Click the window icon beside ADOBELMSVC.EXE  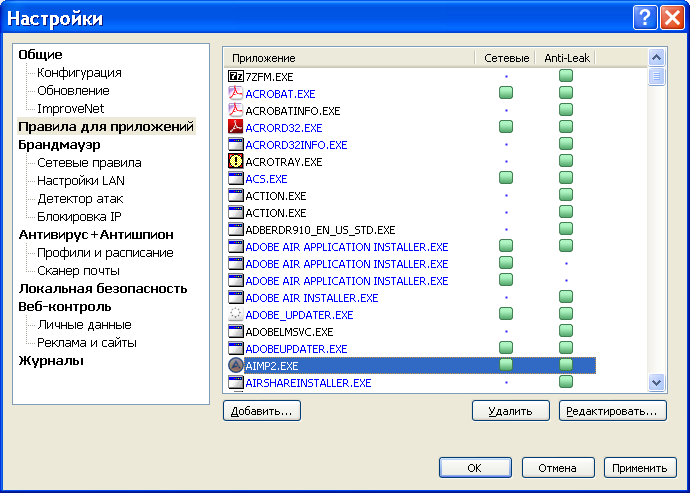point(235,332)
